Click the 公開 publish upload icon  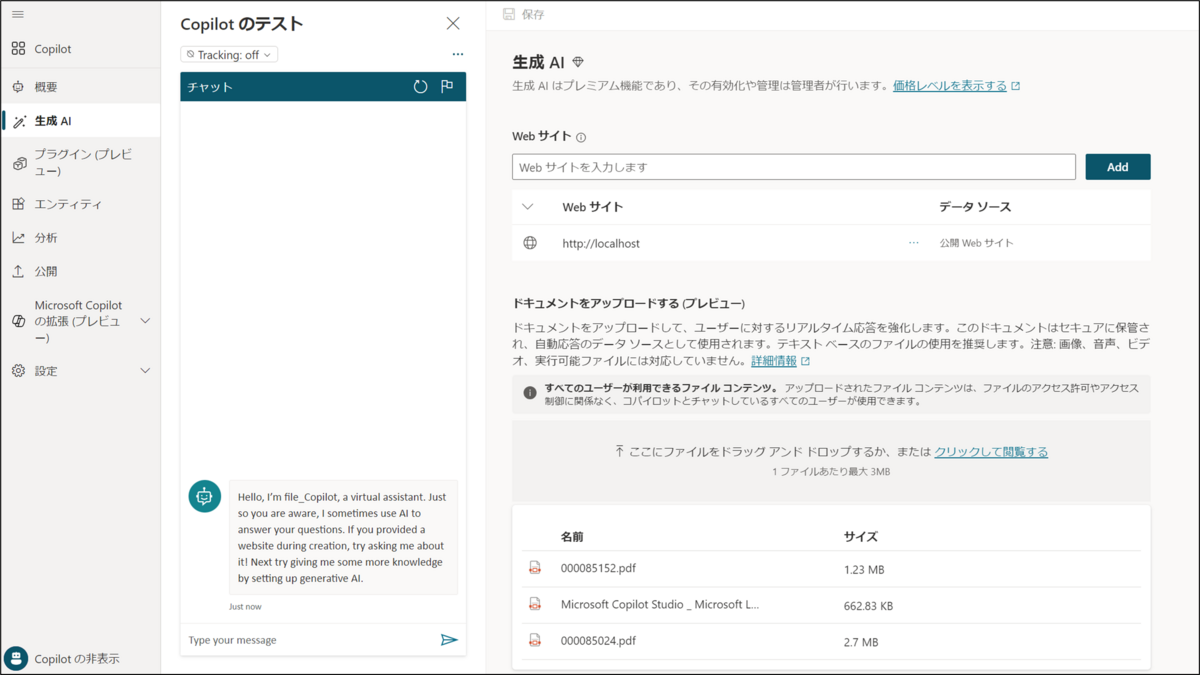tap(18, 271)
